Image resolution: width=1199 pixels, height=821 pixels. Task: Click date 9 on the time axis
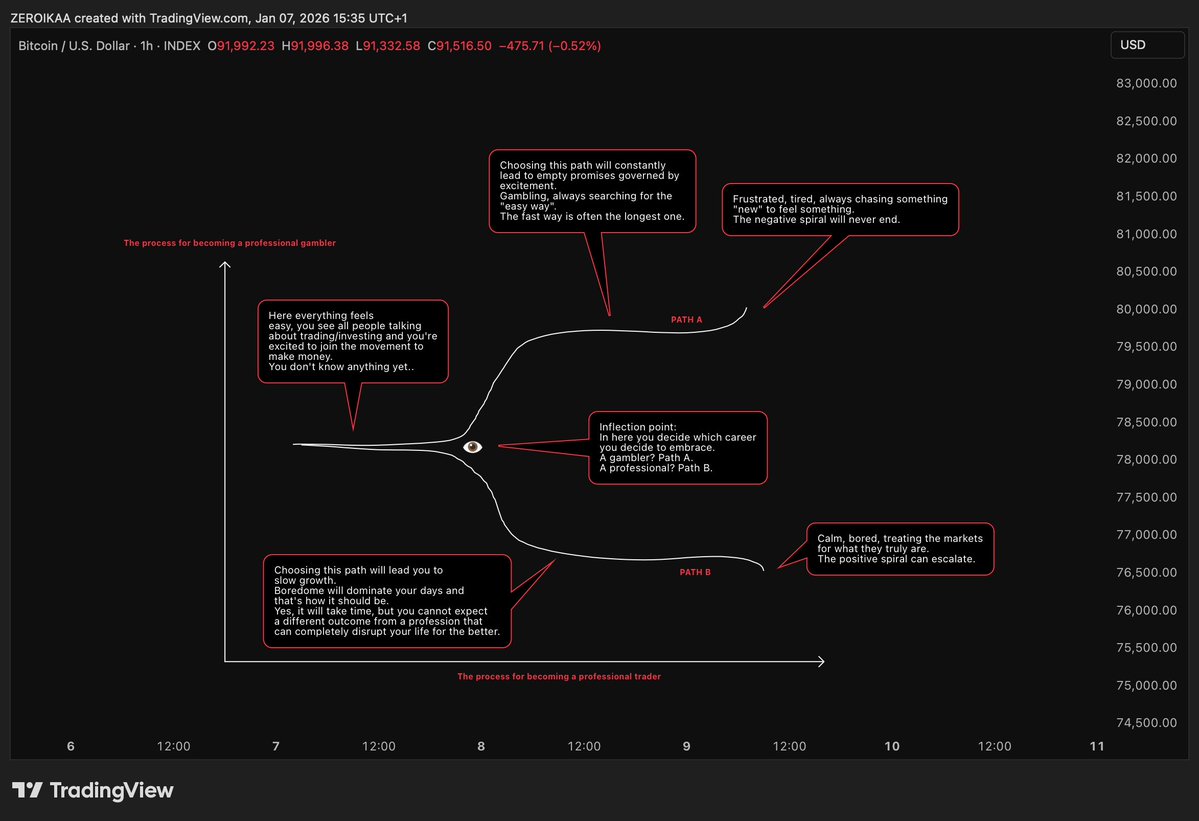click(x=687, y=746)
